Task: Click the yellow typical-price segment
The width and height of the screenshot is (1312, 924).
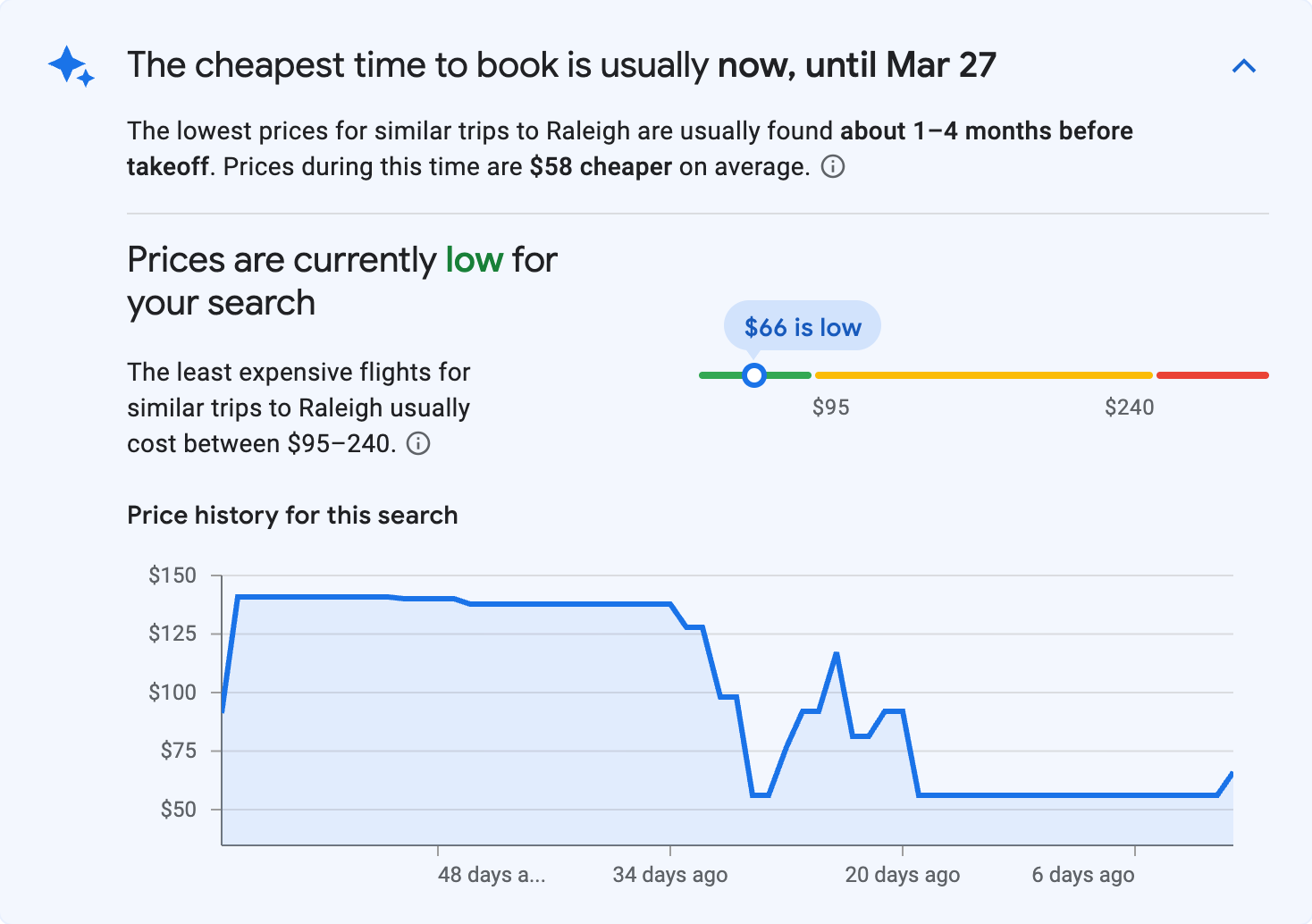Action: click(983, 374)
